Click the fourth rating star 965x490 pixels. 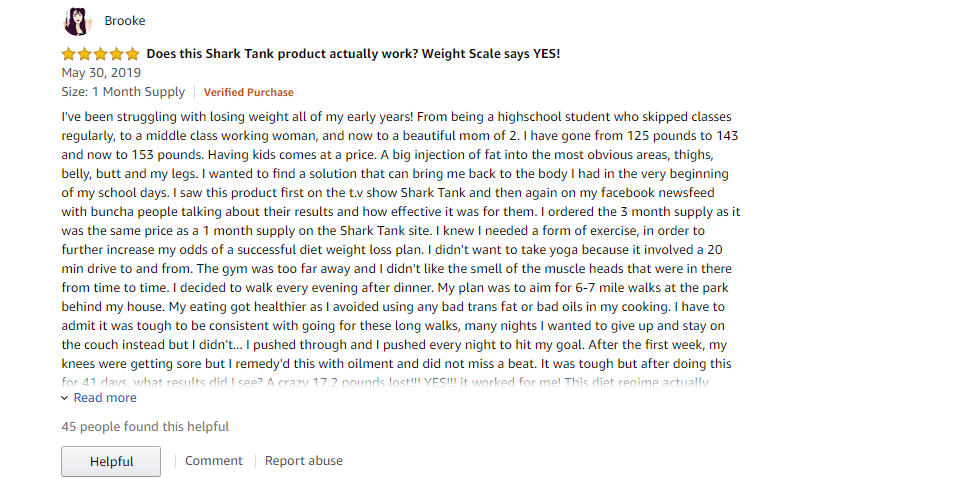117,54
